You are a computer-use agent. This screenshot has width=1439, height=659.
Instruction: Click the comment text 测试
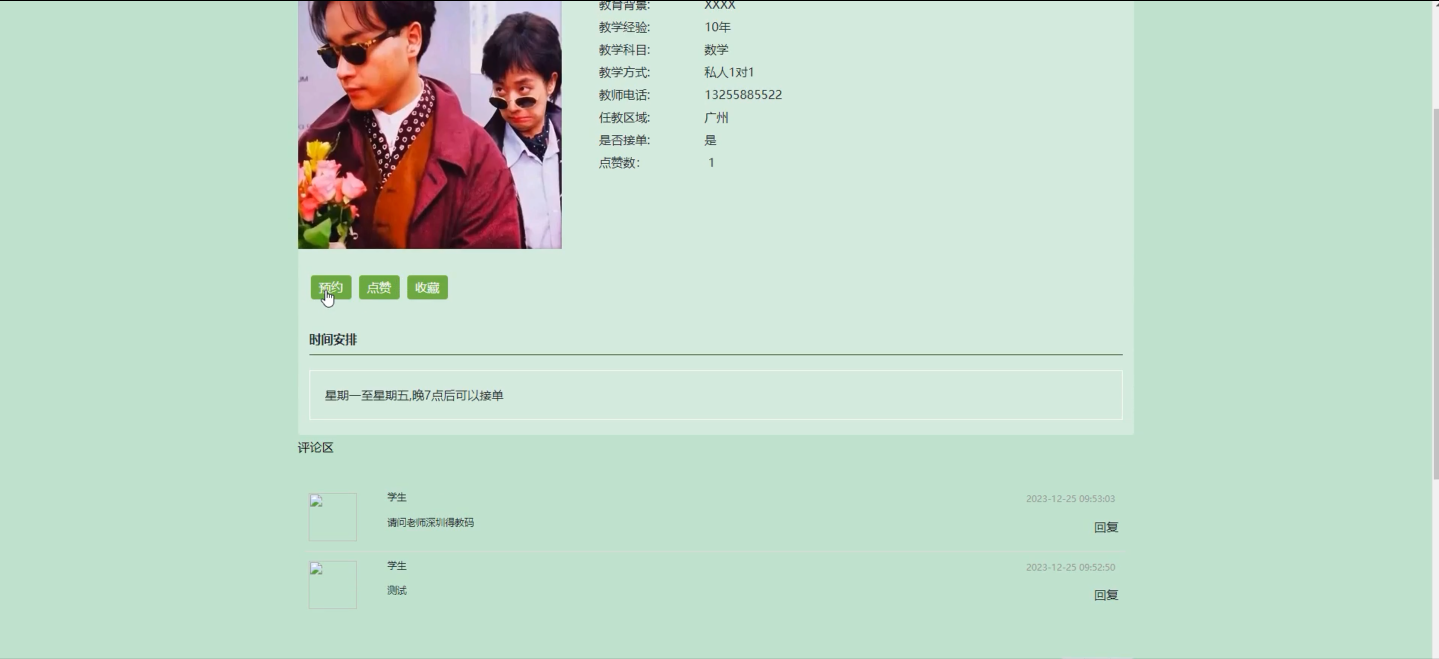[397, 591]
